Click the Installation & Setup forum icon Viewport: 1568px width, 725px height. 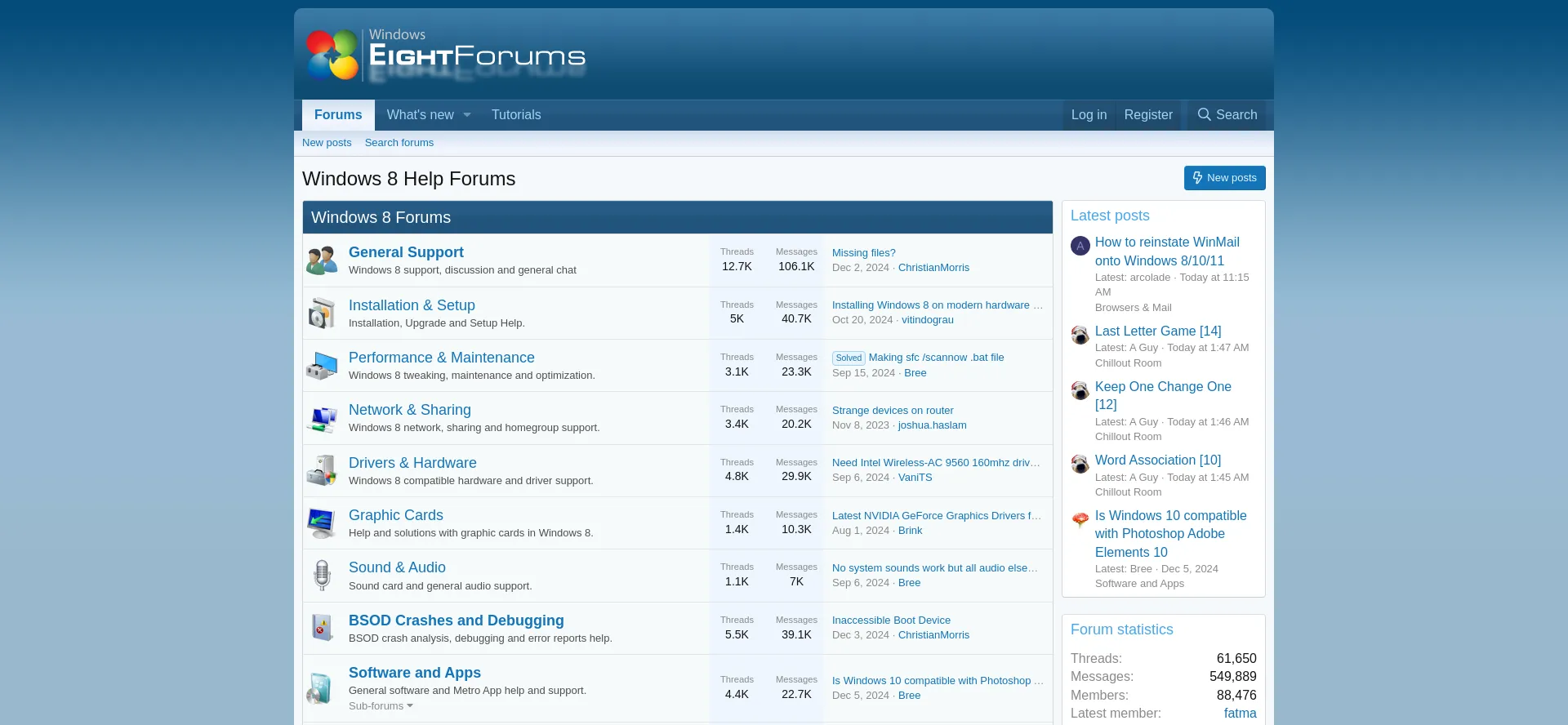tap(322, 313)
